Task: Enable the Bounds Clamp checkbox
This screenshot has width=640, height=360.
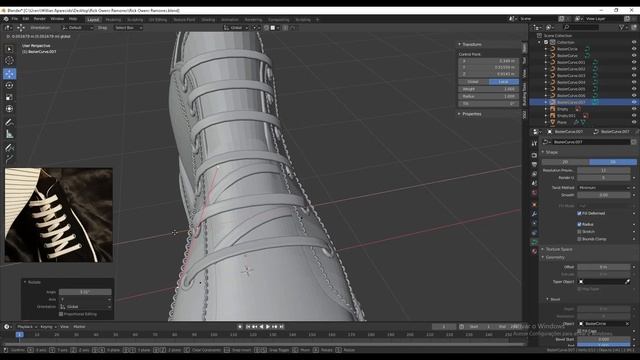Action: (x=579, y=239)
